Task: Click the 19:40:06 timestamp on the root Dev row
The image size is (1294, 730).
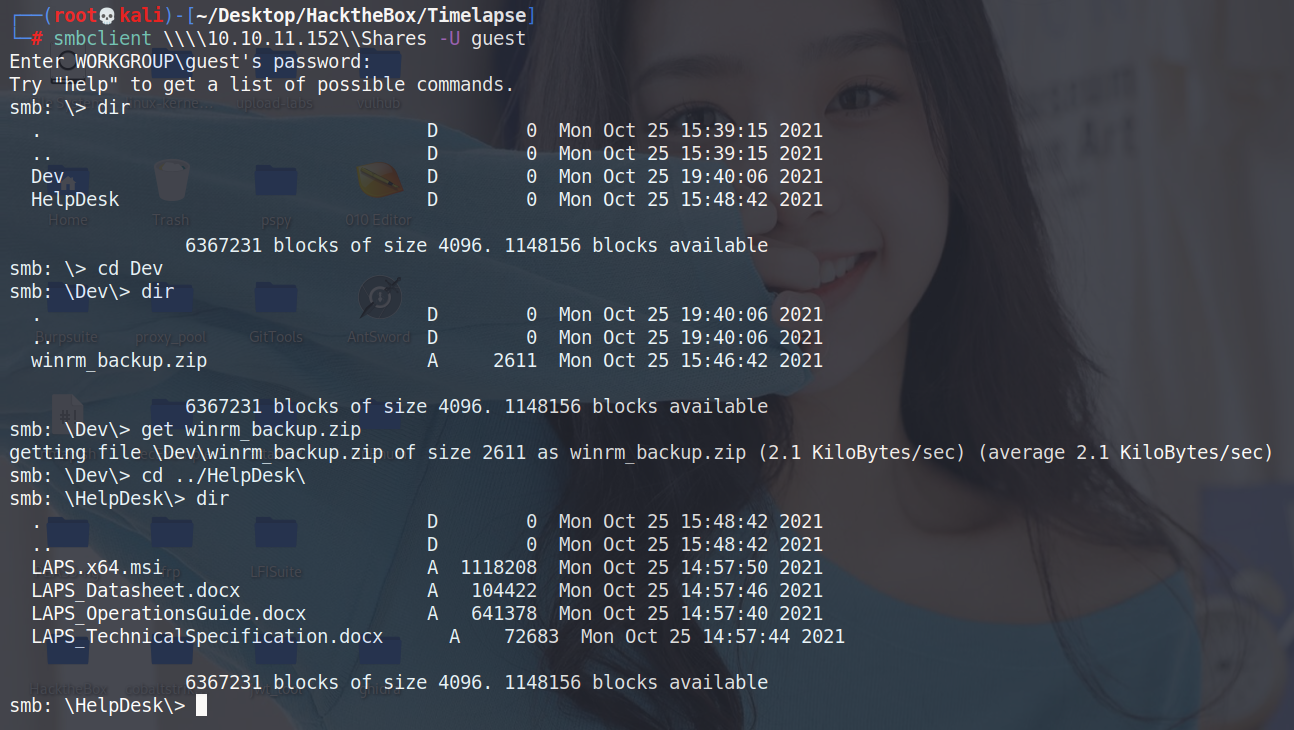Action: (723, 177)
